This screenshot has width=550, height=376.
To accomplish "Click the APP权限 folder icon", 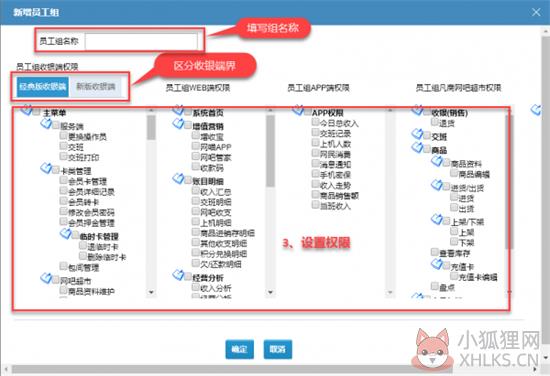I will tap(298, 110).
